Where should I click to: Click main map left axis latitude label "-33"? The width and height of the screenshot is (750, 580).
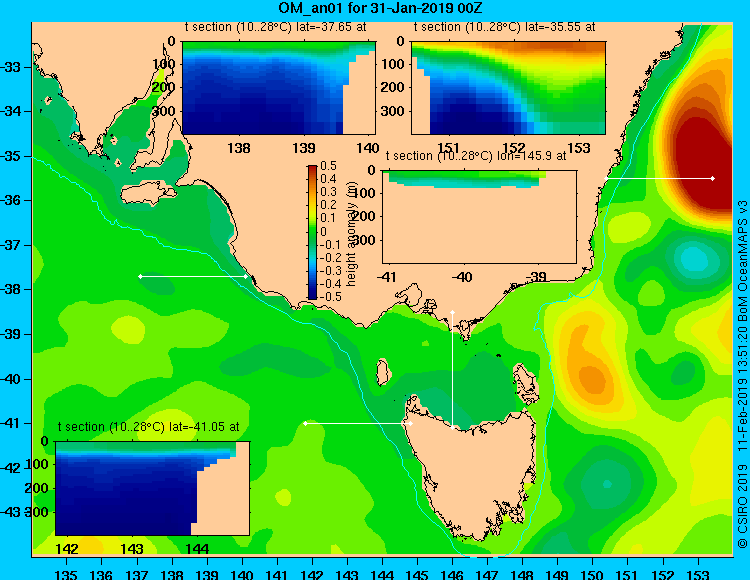point(11,67)
